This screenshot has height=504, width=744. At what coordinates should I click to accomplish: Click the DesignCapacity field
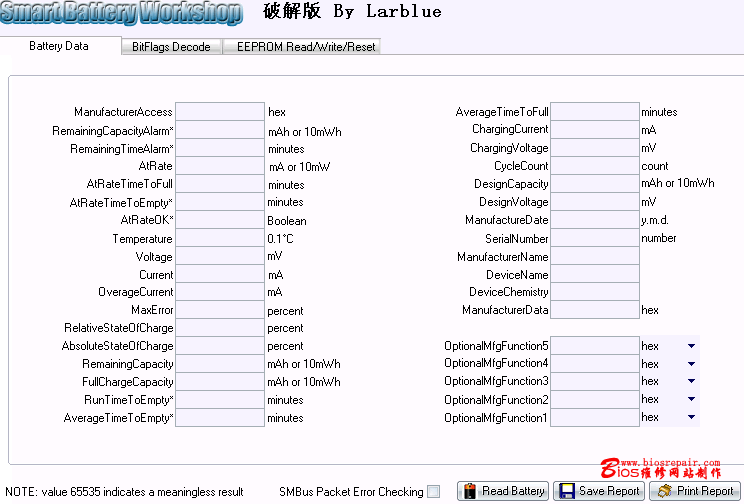click(595, 184)
